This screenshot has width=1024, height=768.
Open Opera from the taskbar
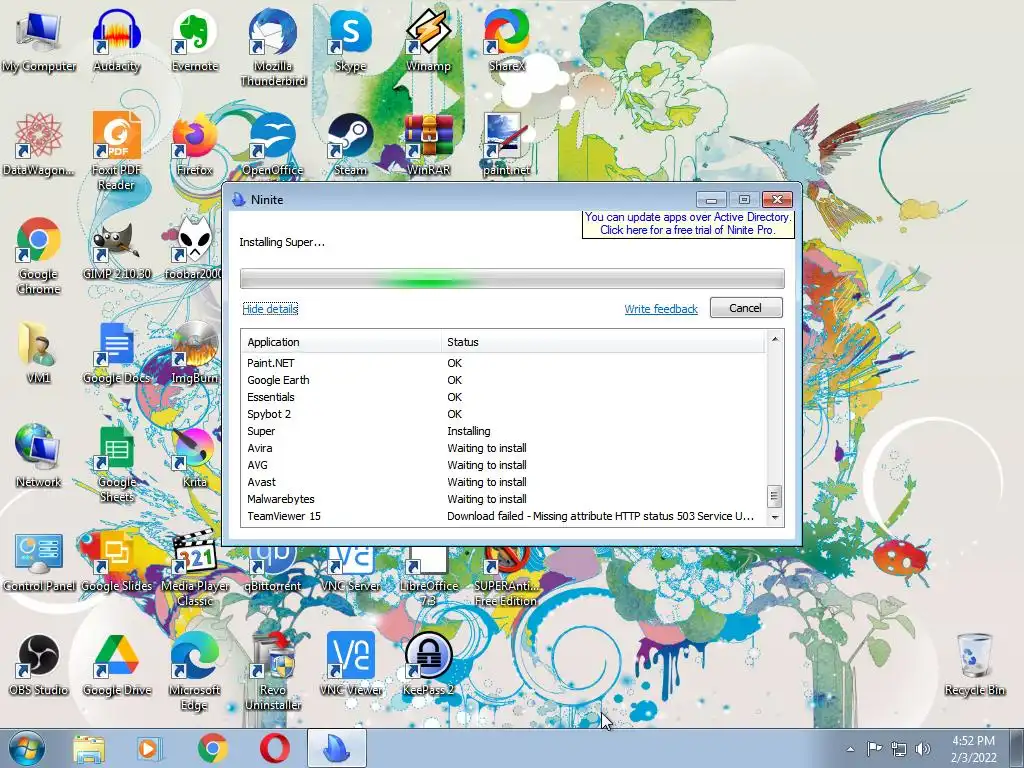(275, 748)
